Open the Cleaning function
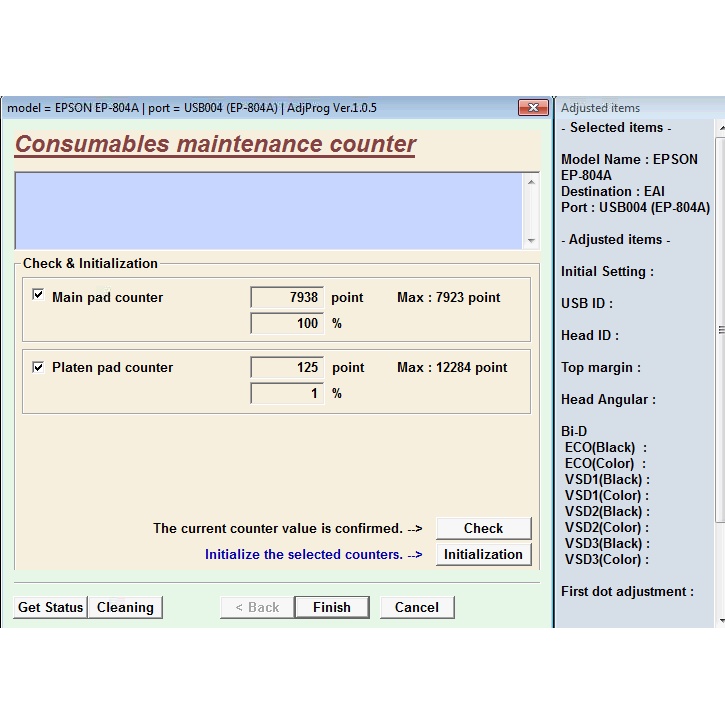Screen dimensions: 725x725 [125, 607]
